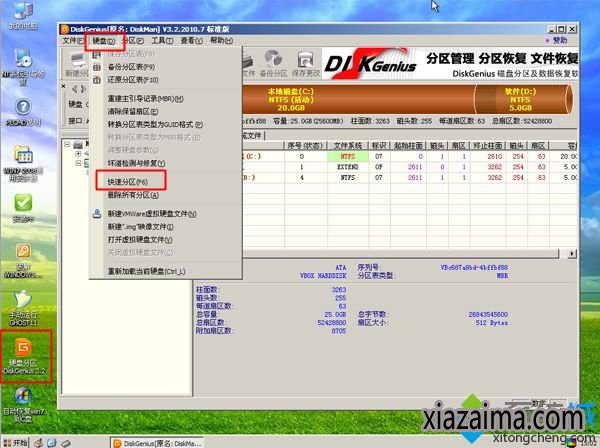Choose 删除所有分区(A)
The height and width of the screenshot is (448, 600).
click(x=133, y=195)
